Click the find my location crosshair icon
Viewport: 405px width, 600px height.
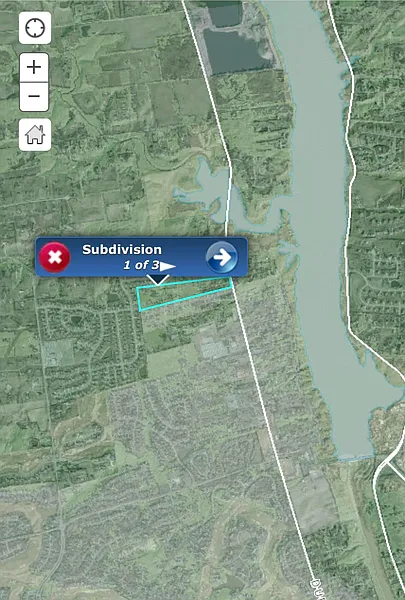(x=35, y=28)
